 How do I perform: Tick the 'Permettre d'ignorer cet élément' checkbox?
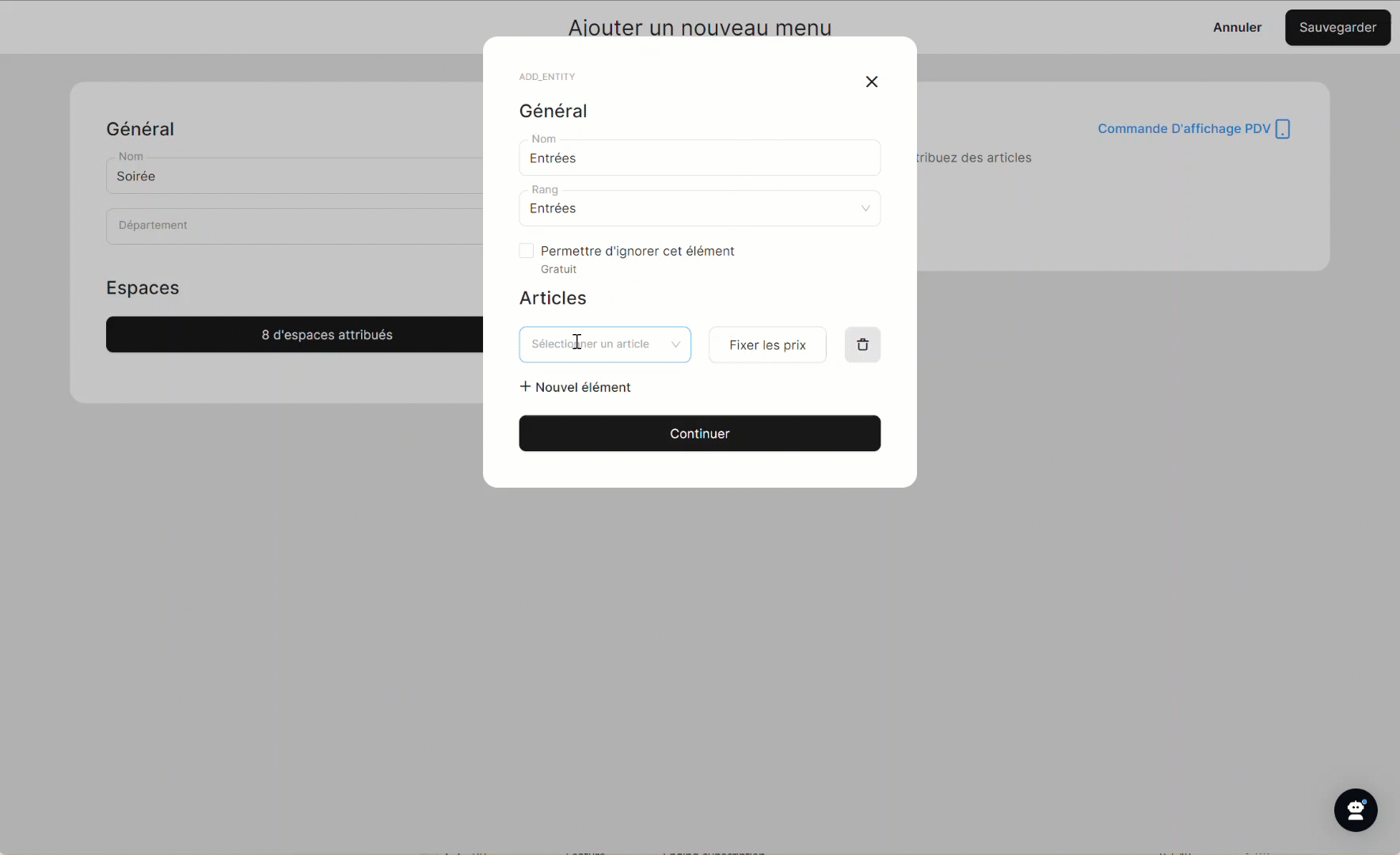click(x=527, y=251)
